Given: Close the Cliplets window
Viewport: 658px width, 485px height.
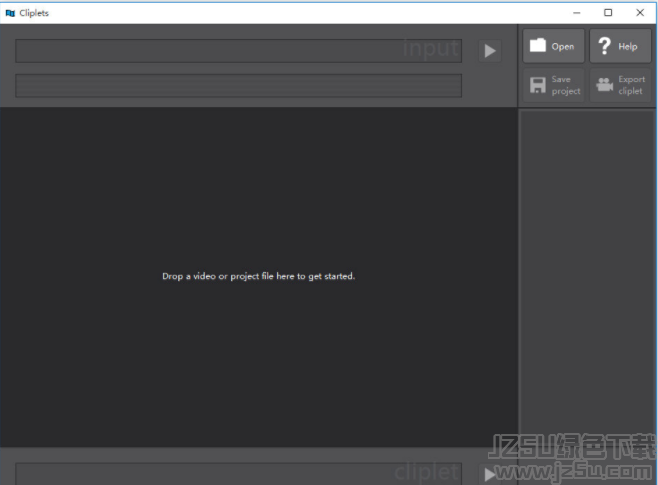Looking at the screenshot, I should tap(640, 13).
